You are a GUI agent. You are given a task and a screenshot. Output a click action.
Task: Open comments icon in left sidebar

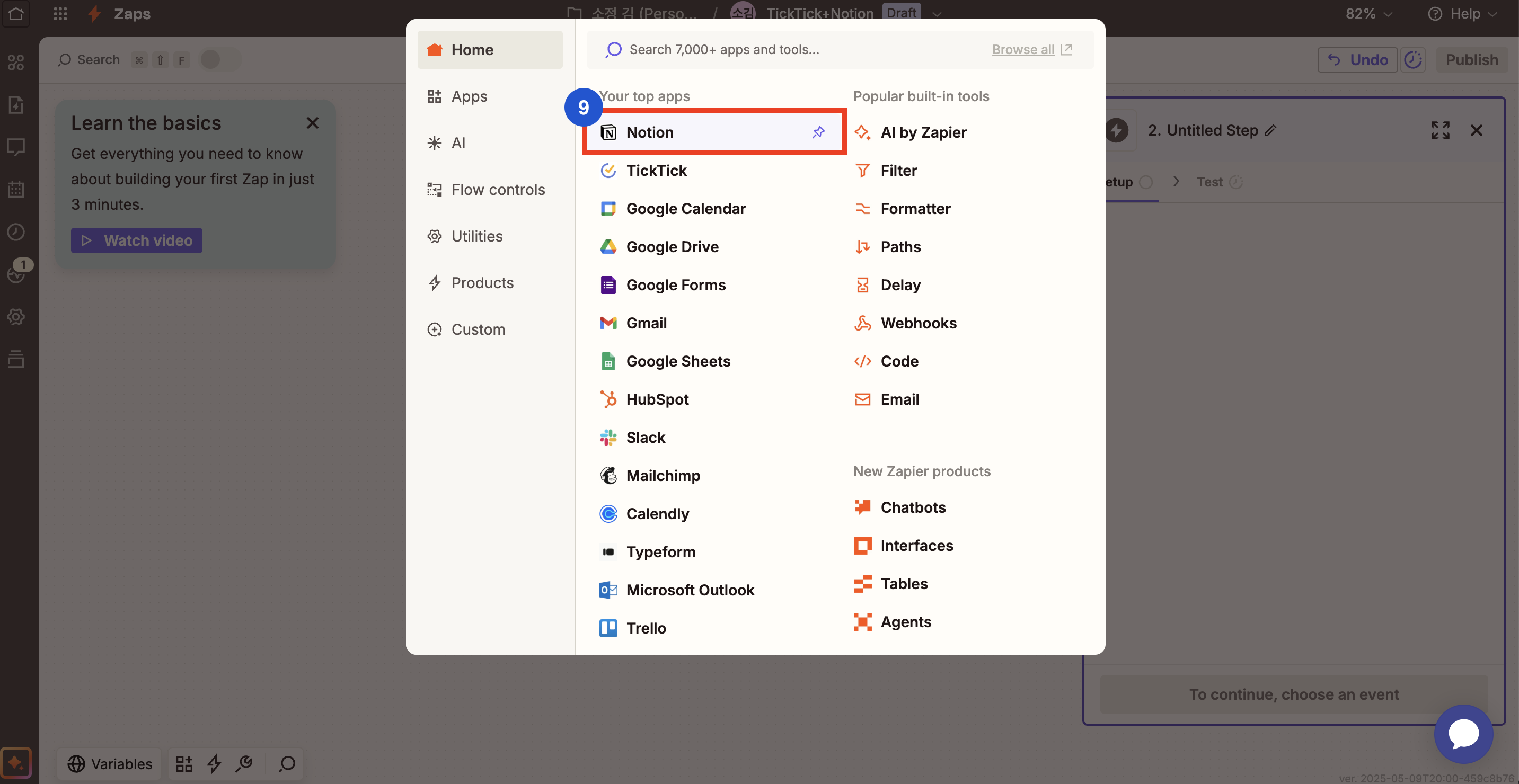click(x=16, y=147)
